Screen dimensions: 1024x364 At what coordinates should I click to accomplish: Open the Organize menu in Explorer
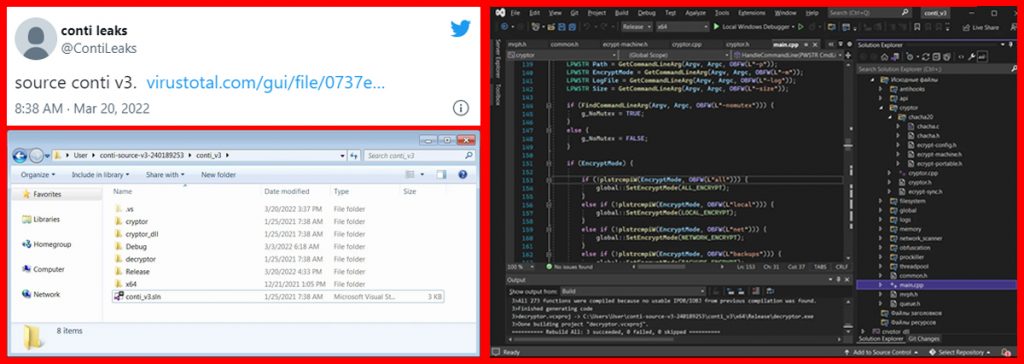pos(38,174)
